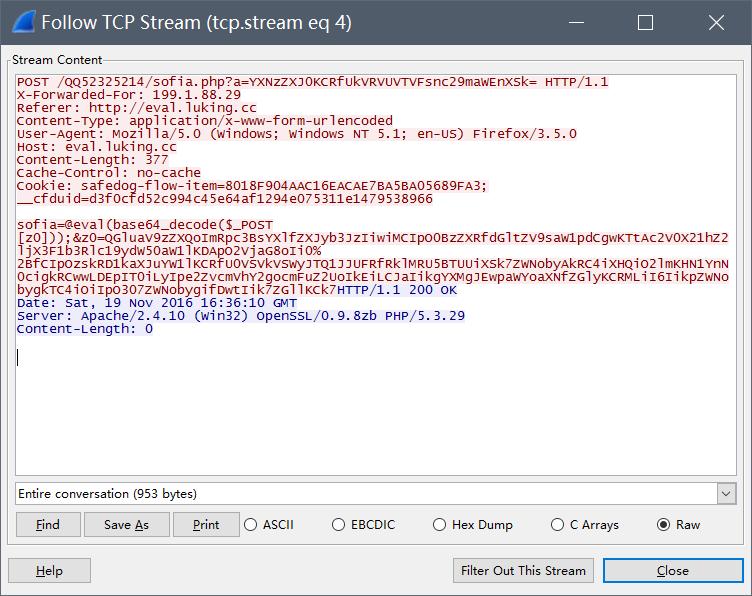Open the Entire conversation dropdown arrow
The height and width of the screenshot is (596, 752).
pyautogui.click(x=727, y=494)
